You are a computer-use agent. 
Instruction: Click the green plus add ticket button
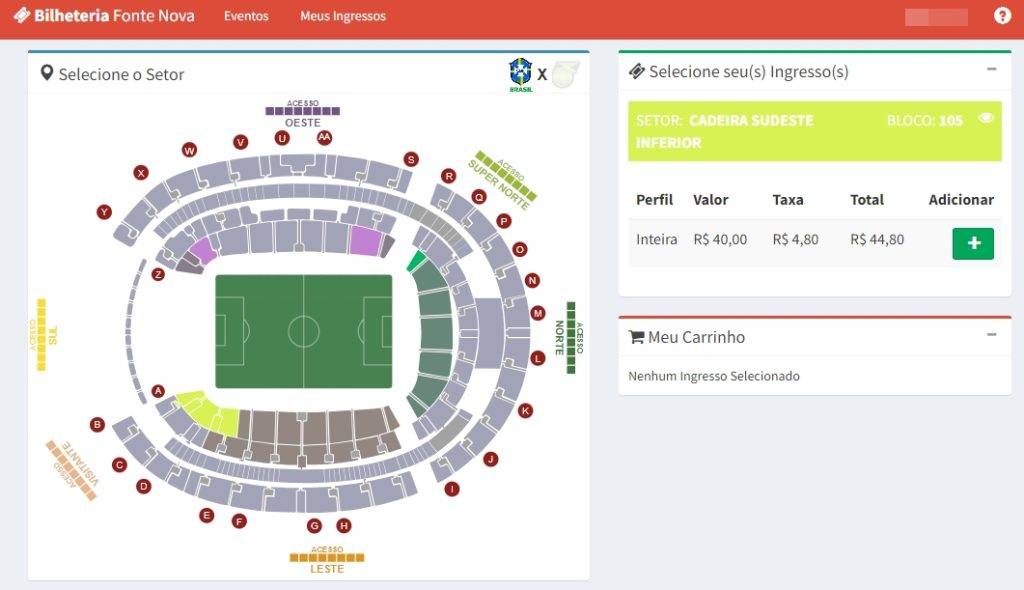click(972, 243)
